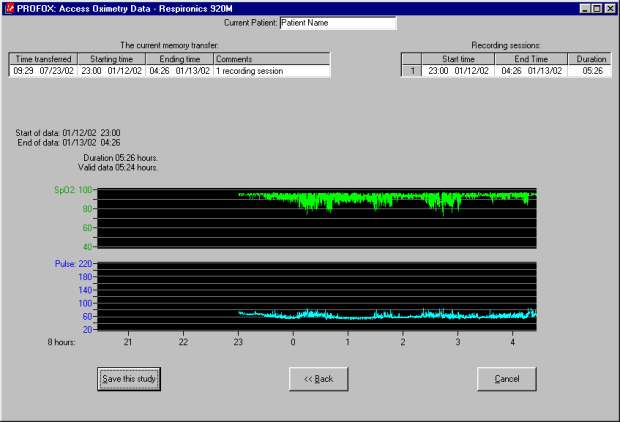Screen dimensions: 620x422
Task: Click the Duration column header
Action: (591, 59)
